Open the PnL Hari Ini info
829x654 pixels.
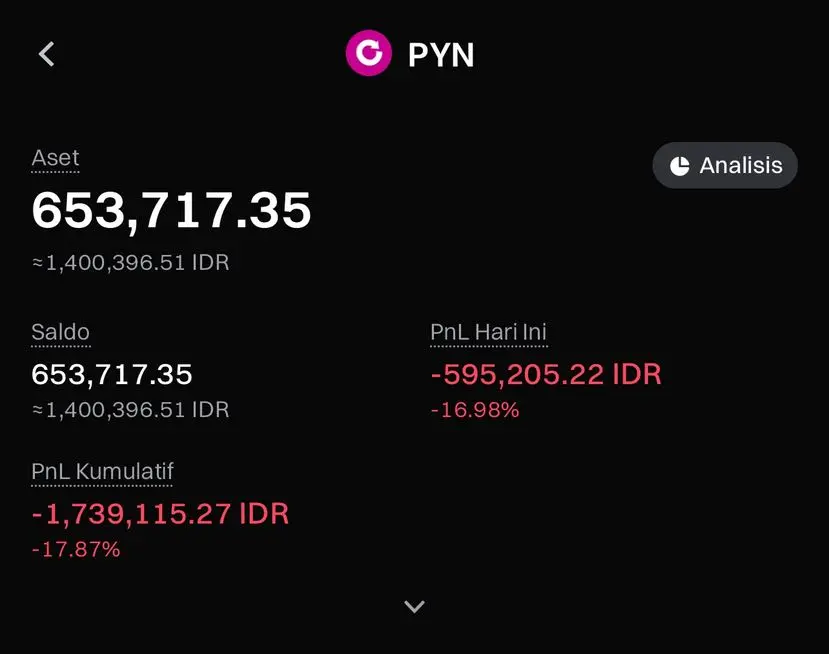[x=489, y=332]
